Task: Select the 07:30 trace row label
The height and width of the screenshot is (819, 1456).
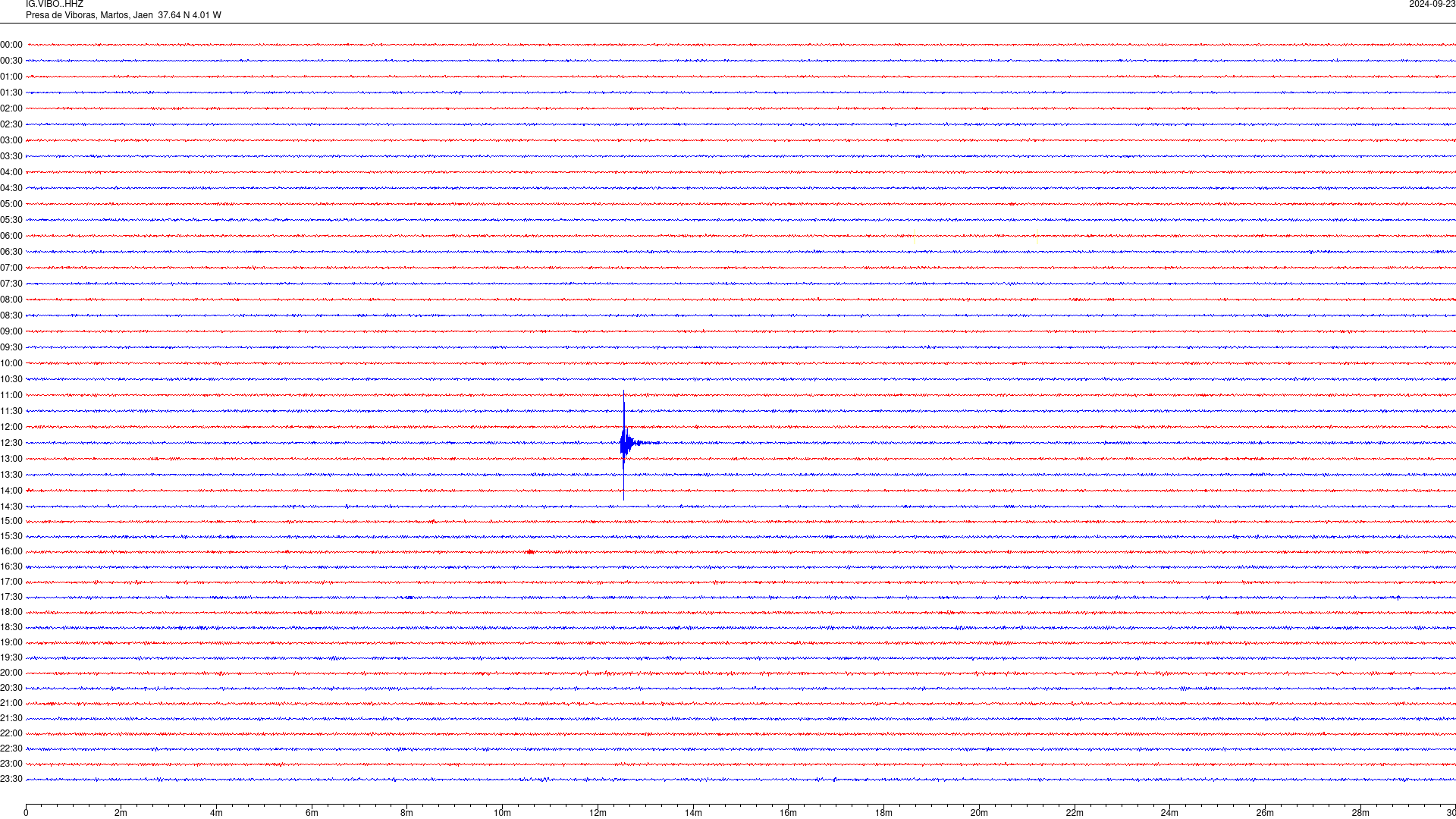Action: [x=11, y=284]
